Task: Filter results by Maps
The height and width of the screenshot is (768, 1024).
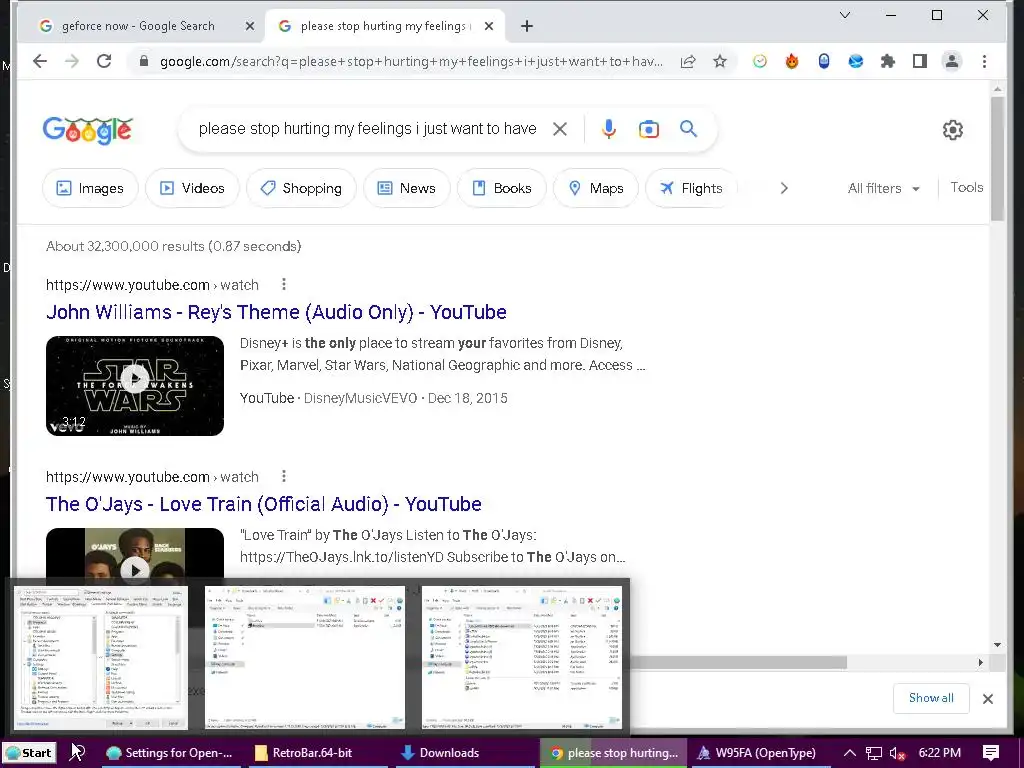Action: coord(596,188)
